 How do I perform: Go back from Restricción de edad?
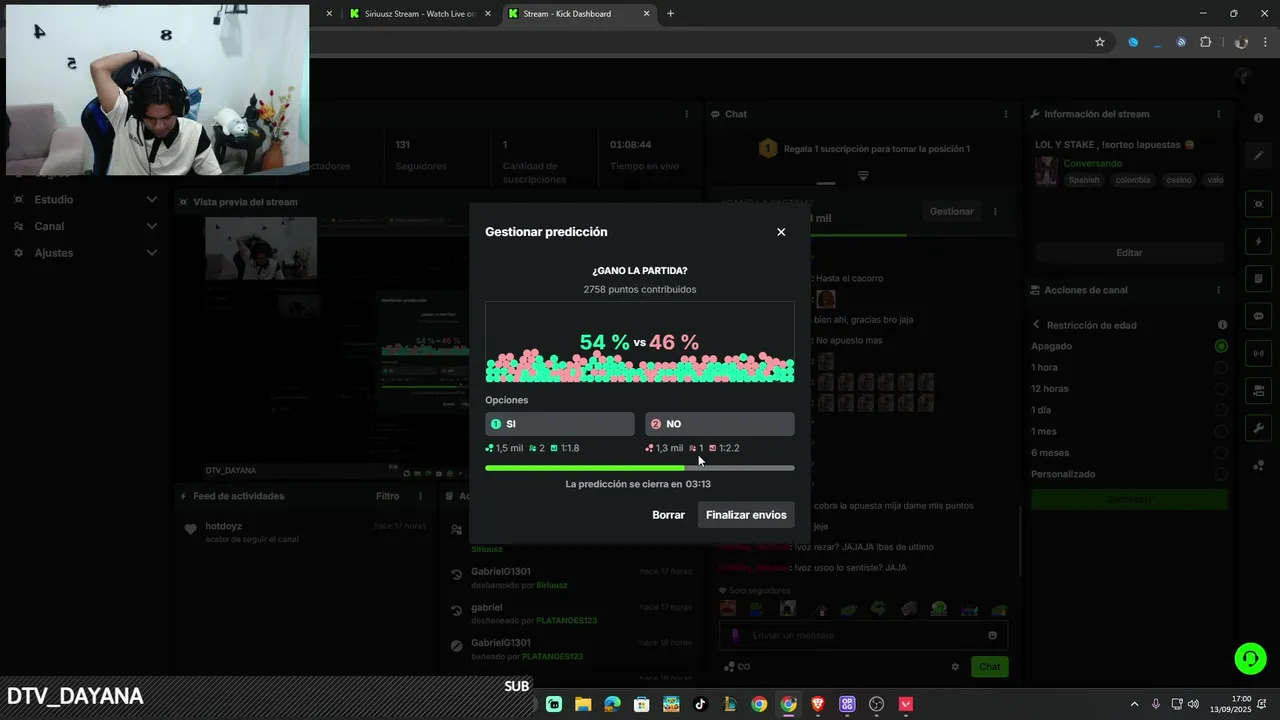click(1037, 325)
